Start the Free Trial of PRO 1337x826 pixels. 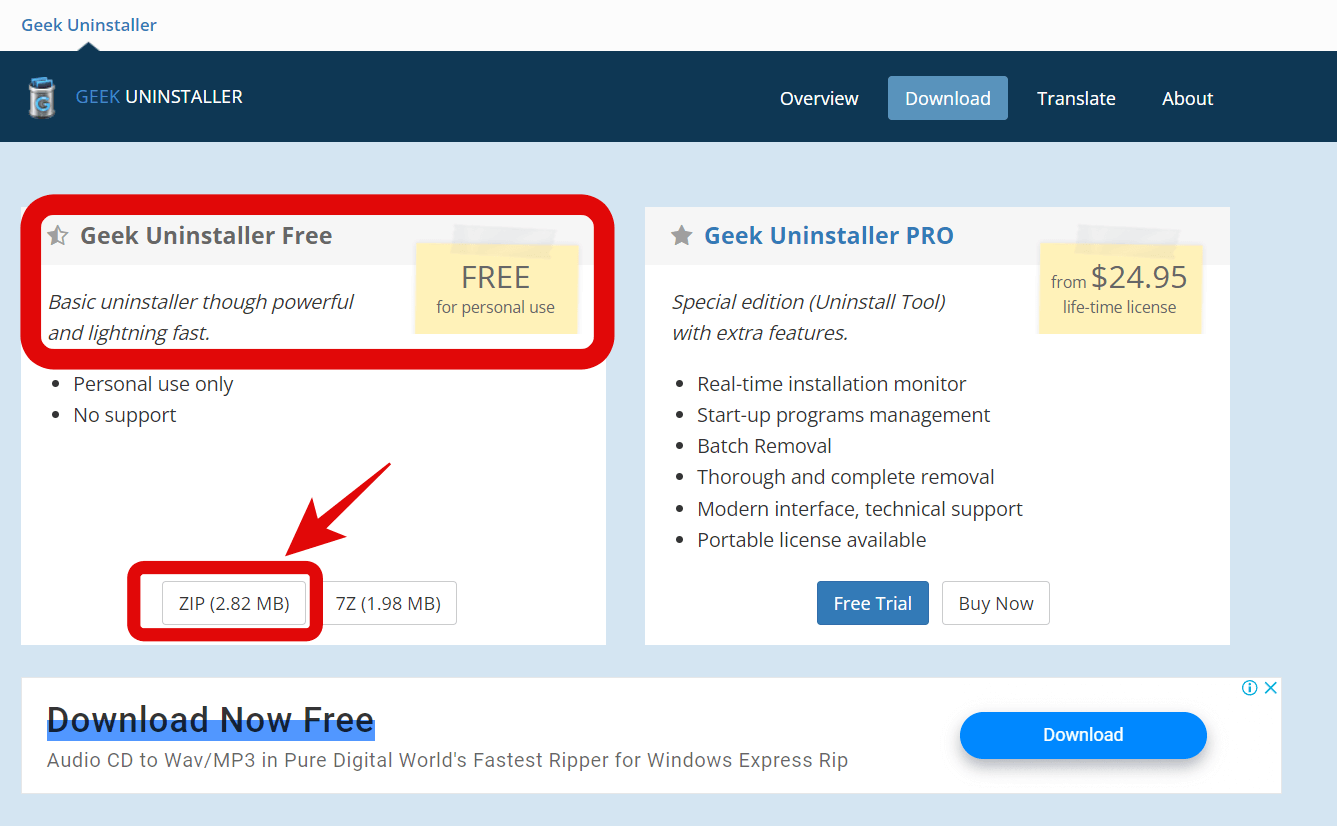[873, 603]
